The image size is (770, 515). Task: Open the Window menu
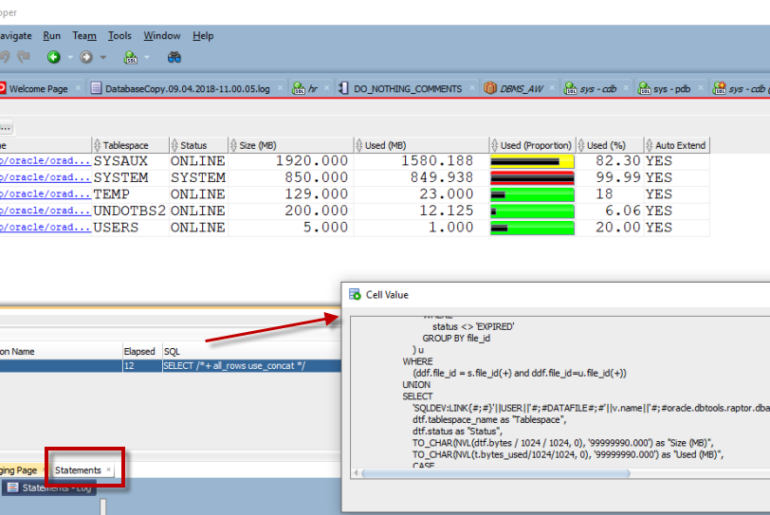pos(162,36)
